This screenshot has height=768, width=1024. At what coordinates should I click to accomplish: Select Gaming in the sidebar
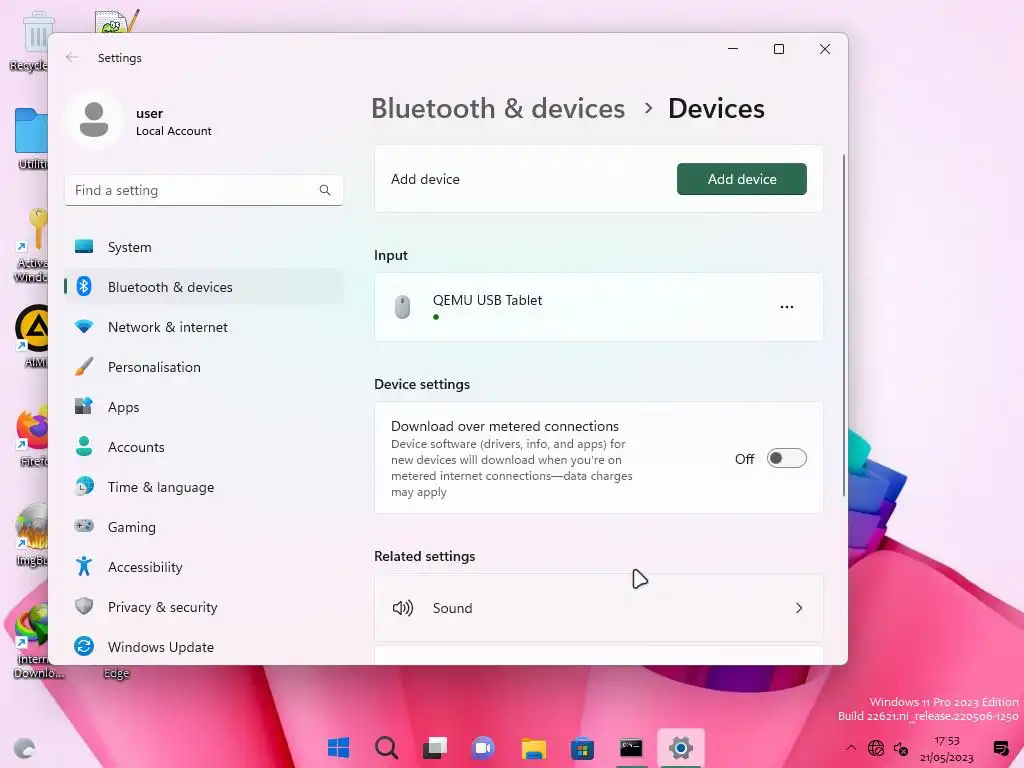coord(204,526)
